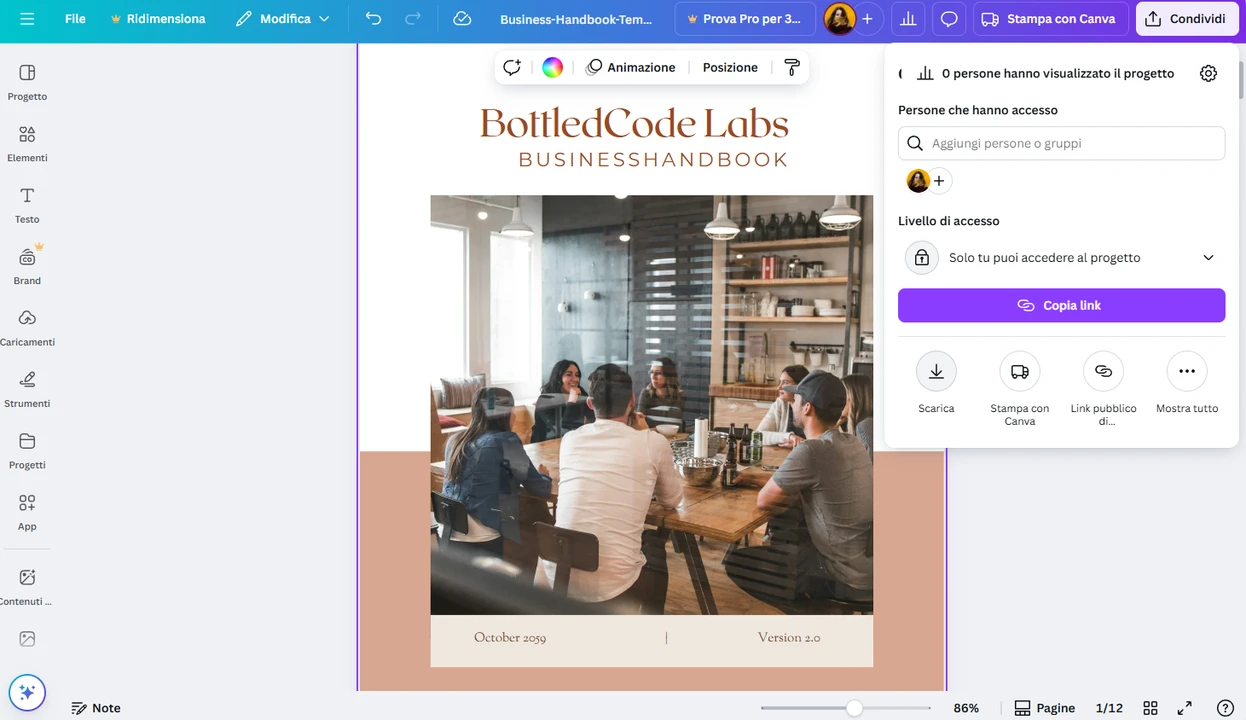Screen dimensions: 1246x720
Task: Open the App sidebar panel
Action: tap(27, 512)
